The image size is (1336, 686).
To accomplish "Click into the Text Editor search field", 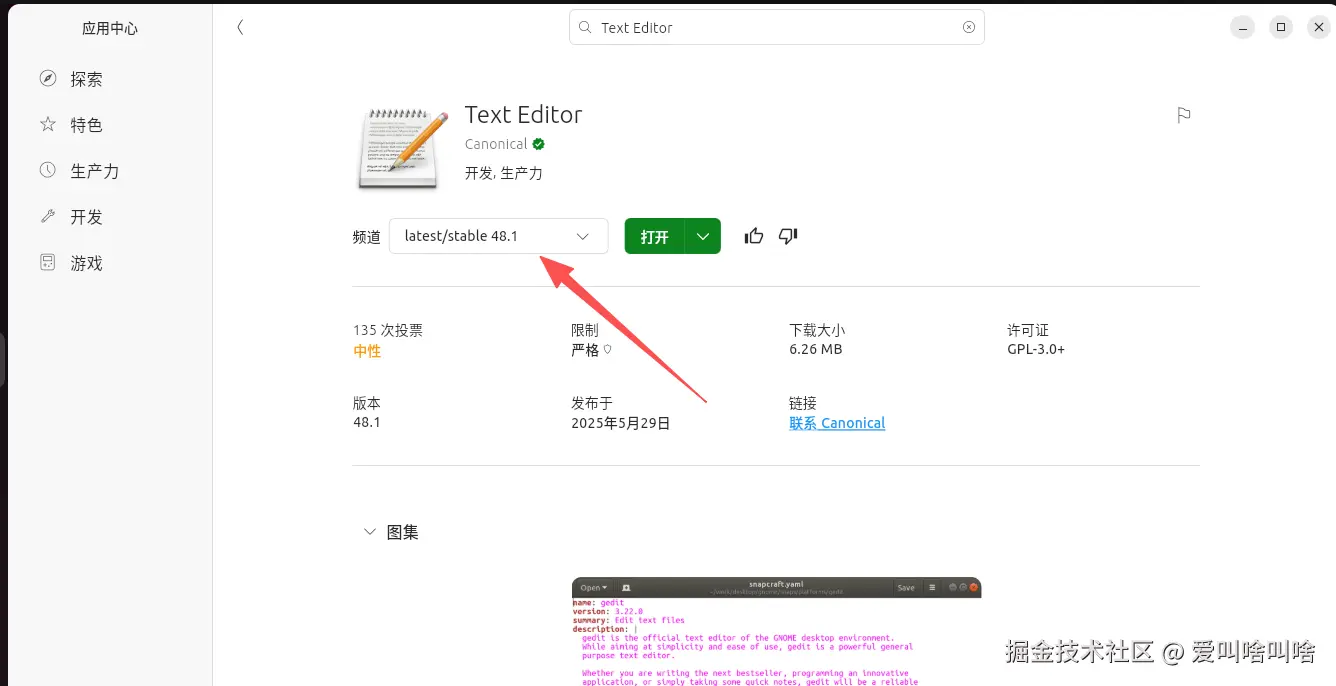I will [x=777, y=28].
